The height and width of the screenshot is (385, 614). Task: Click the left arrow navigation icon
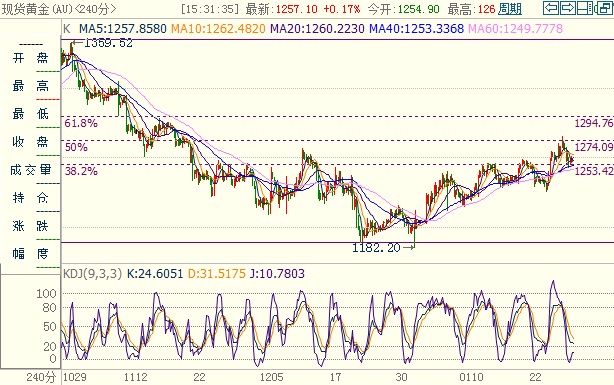point(551,8)
